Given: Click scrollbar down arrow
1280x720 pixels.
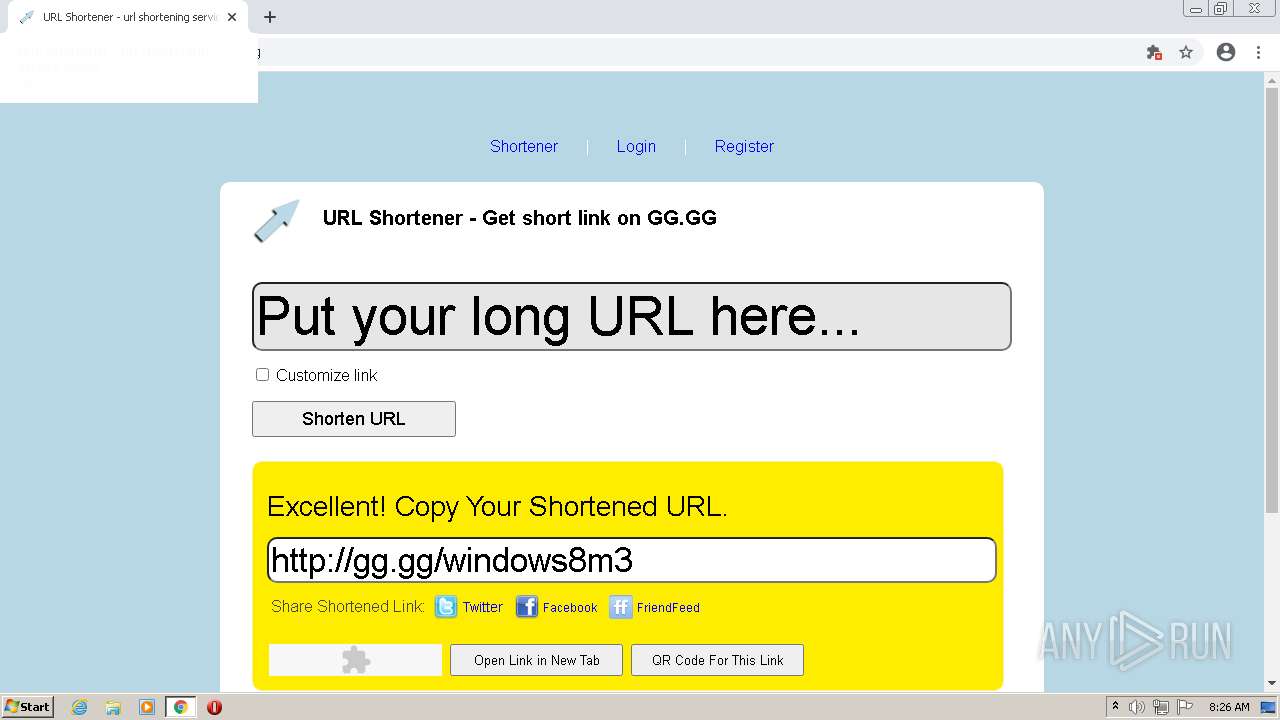Looking at the screenshot, I should pyautogui.click(x=1272, y=684).
